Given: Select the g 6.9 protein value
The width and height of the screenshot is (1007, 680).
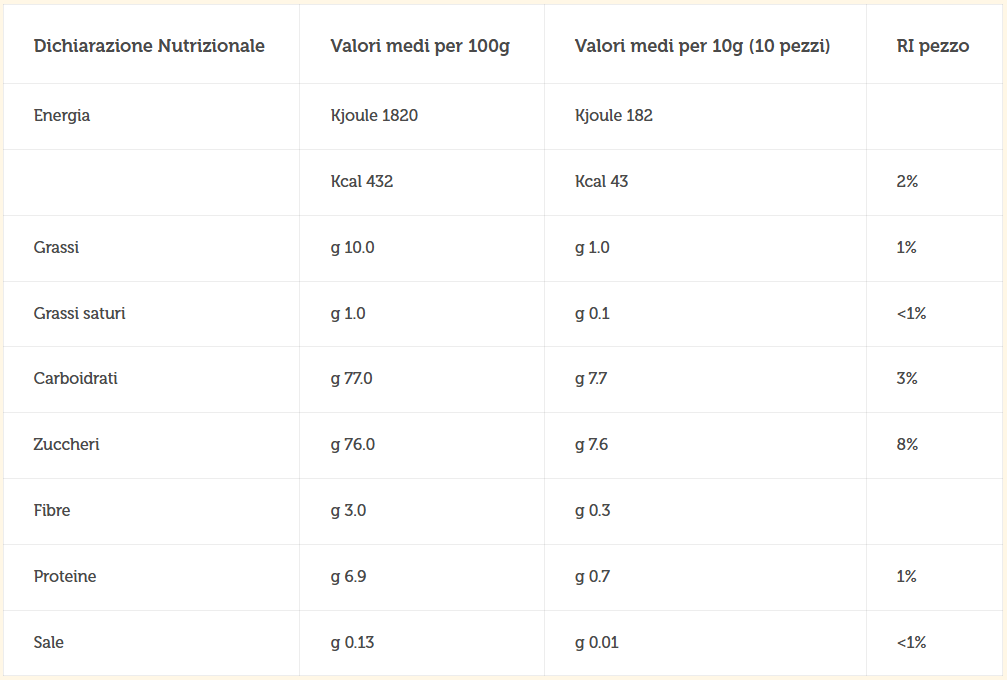Looking at the screenshot, I should pos(348,577).
